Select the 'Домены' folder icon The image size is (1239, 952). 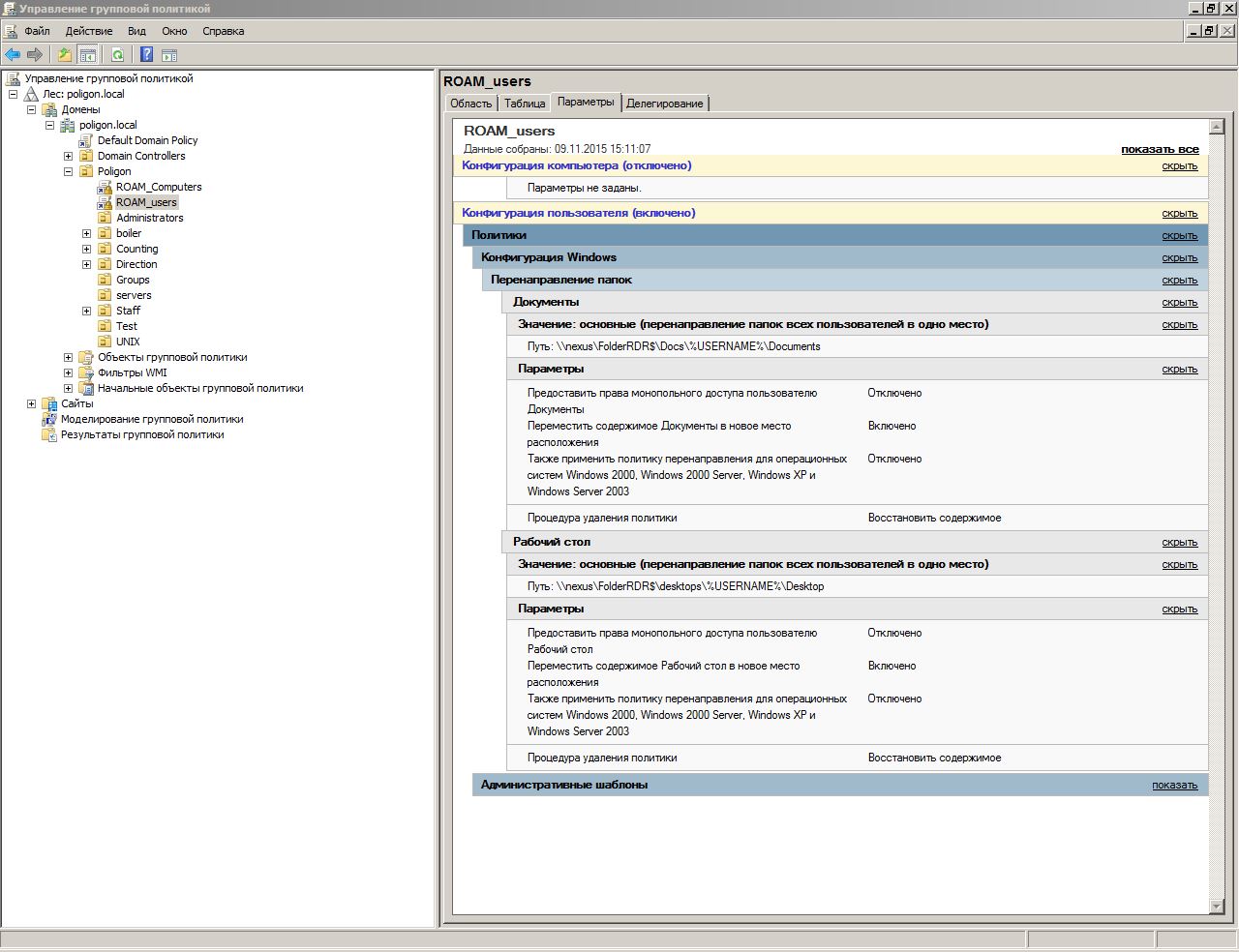tap(49, 109)
